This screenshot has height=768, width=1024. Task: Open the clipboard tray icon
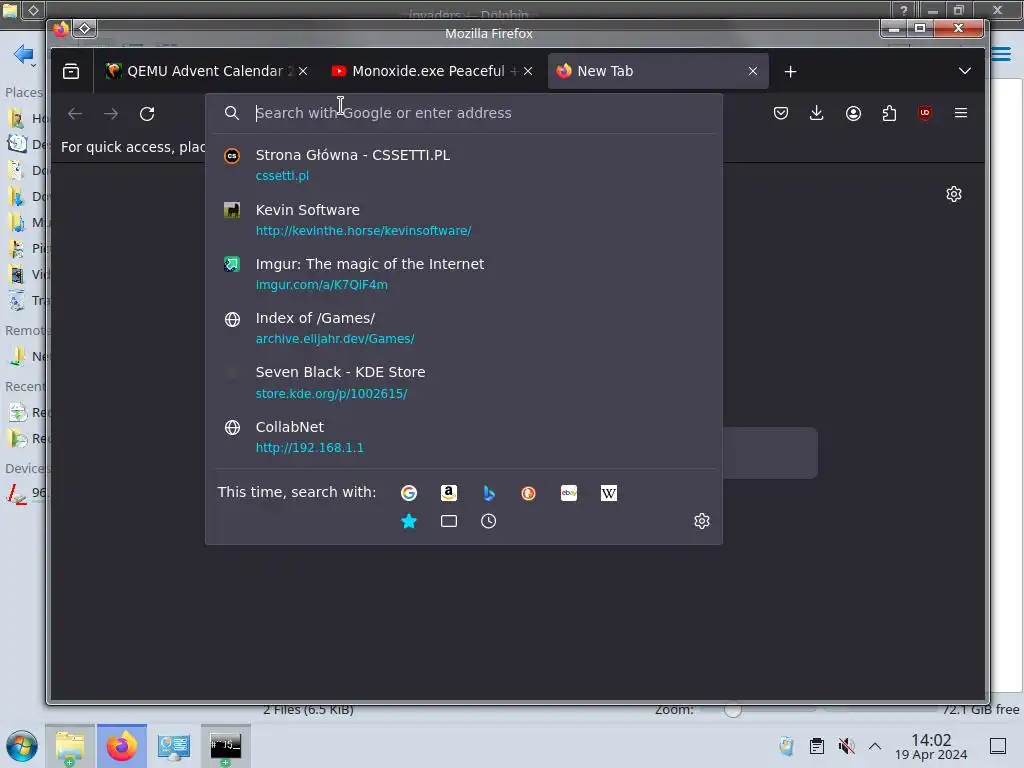(816, 746)
